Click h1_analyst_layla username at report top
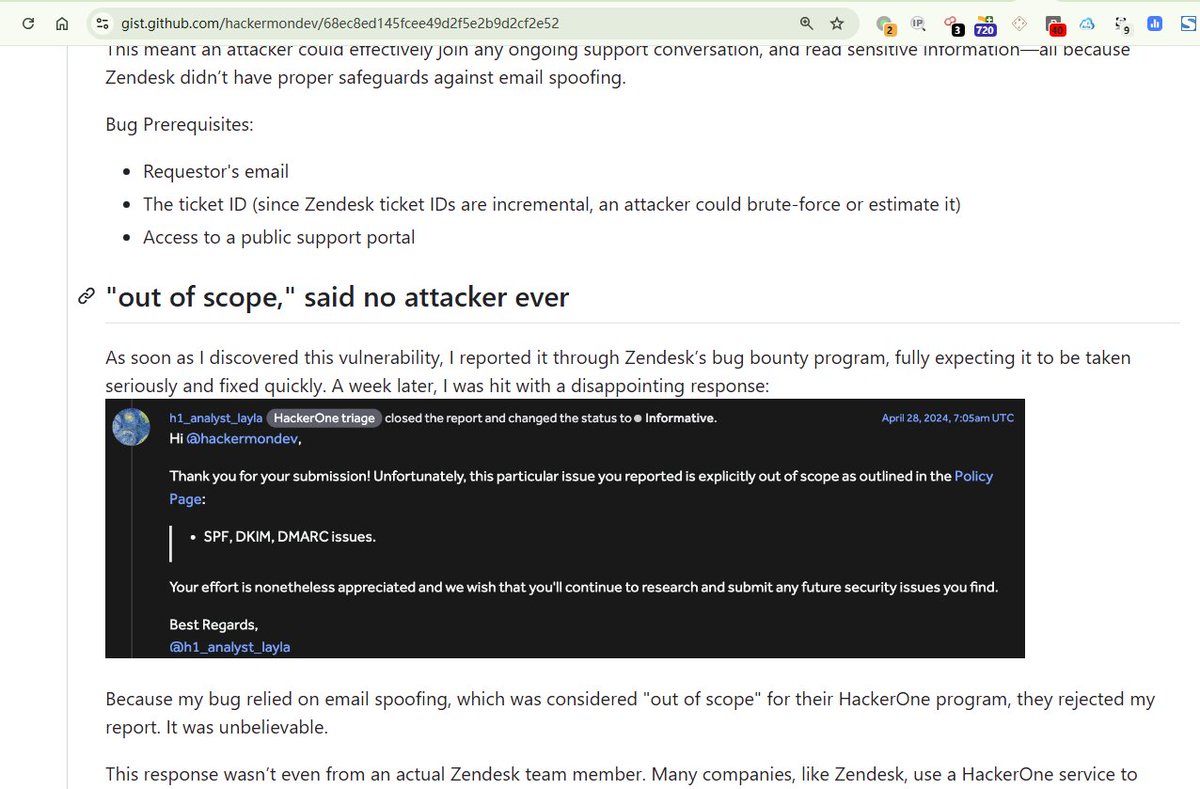 [x=215, y=418]
